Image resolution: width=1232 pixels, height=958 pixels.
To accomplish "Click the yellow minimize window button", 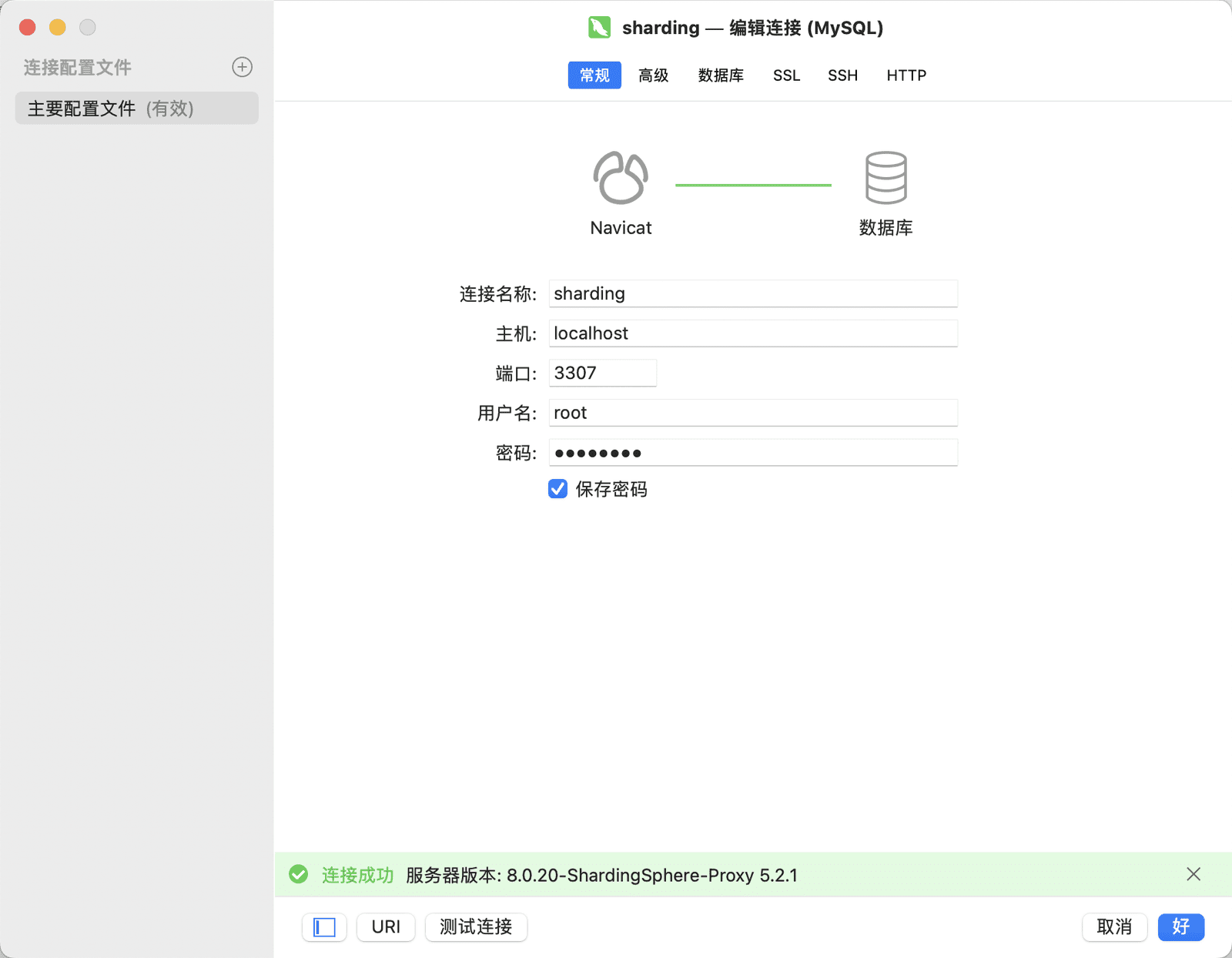I will [x=58, y=28].
